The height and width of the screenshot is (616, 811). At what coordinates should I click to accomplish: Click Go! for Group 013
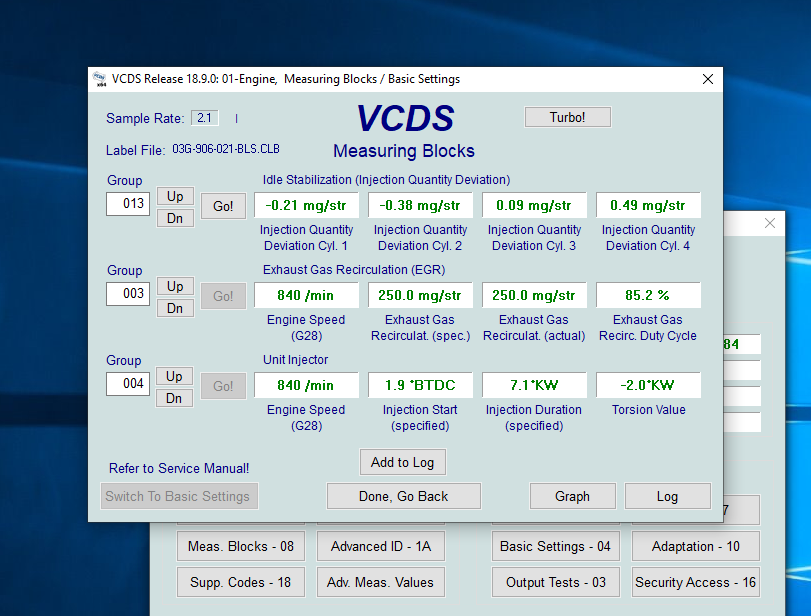click(223, 206)
